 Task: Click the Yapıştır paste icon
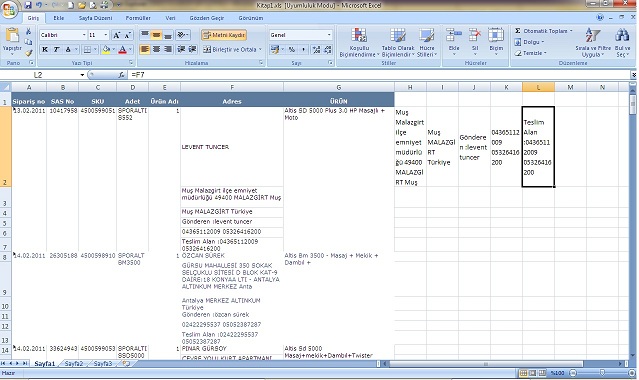12,35
